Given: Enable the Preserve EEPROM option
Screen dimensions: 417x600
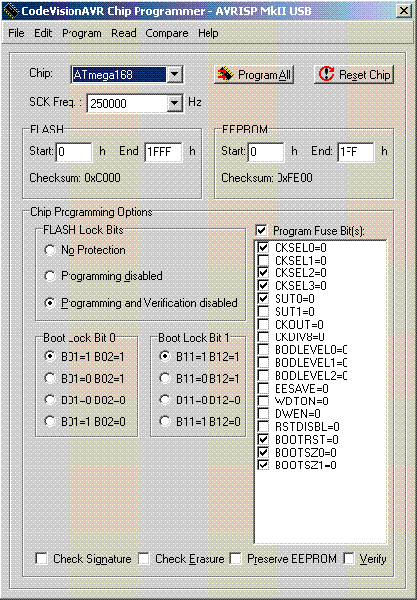Looking at the screenshot, I should click(236, 559).
